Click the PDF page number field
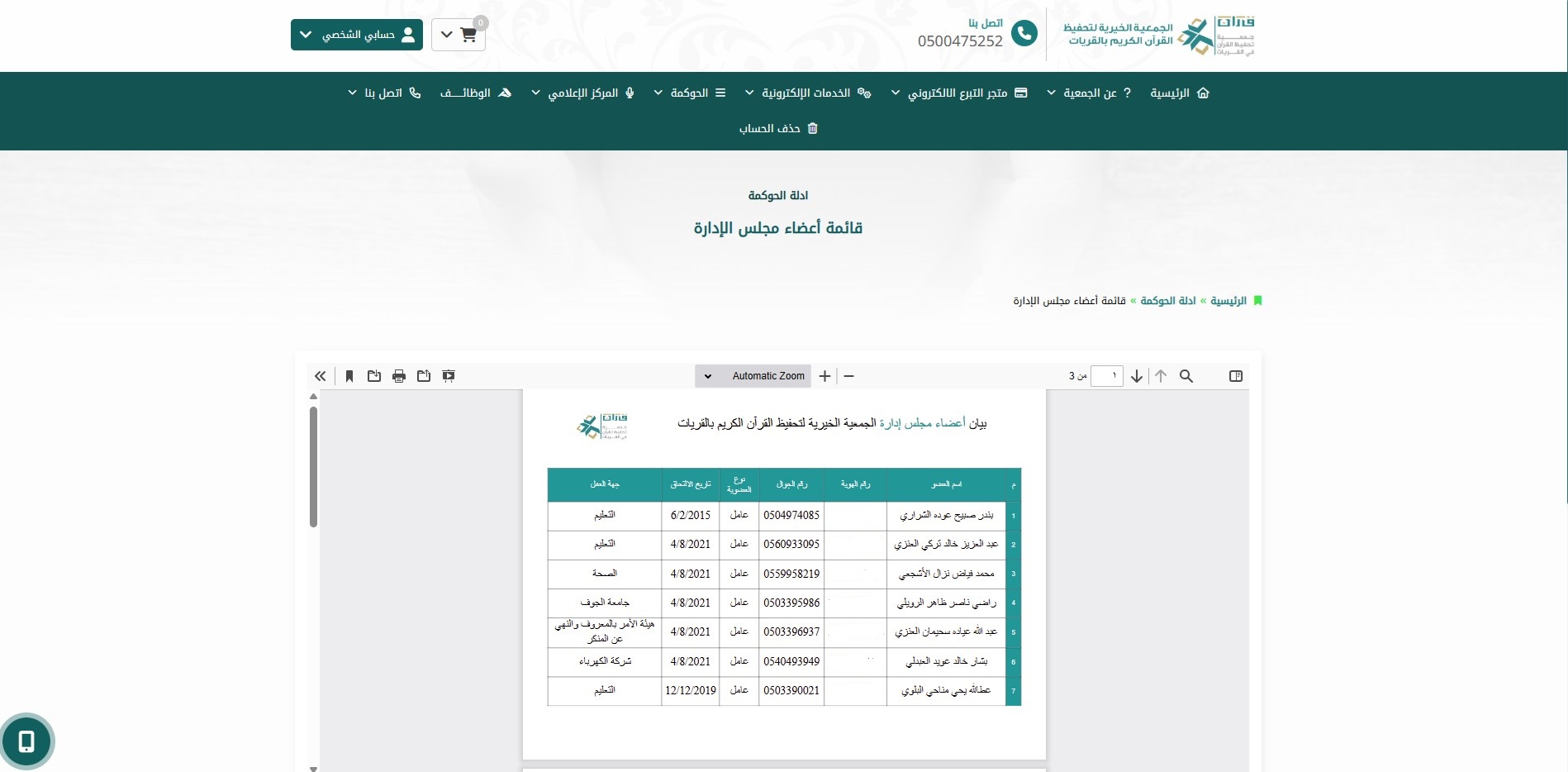The height and width of the screenshot is (772, 1568). click(x=1106, y=376)
